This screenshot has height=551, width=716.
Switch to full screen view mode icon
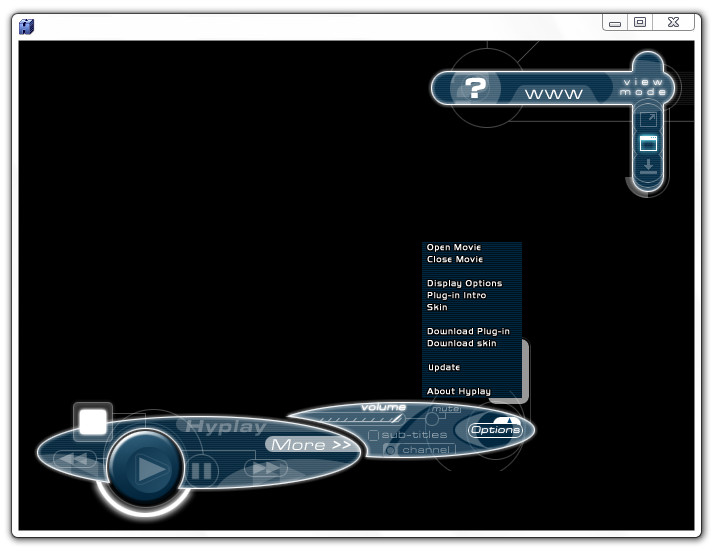click(x=648, y=120)
